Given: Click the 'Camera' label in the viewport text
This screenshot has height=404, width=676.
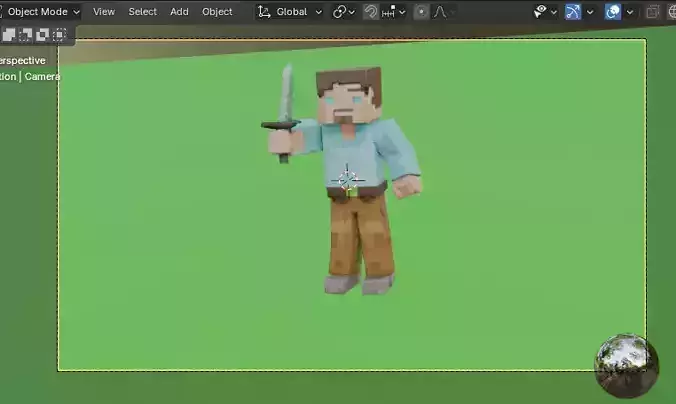Looking at the screenshot, I should (x=42, y=77).
